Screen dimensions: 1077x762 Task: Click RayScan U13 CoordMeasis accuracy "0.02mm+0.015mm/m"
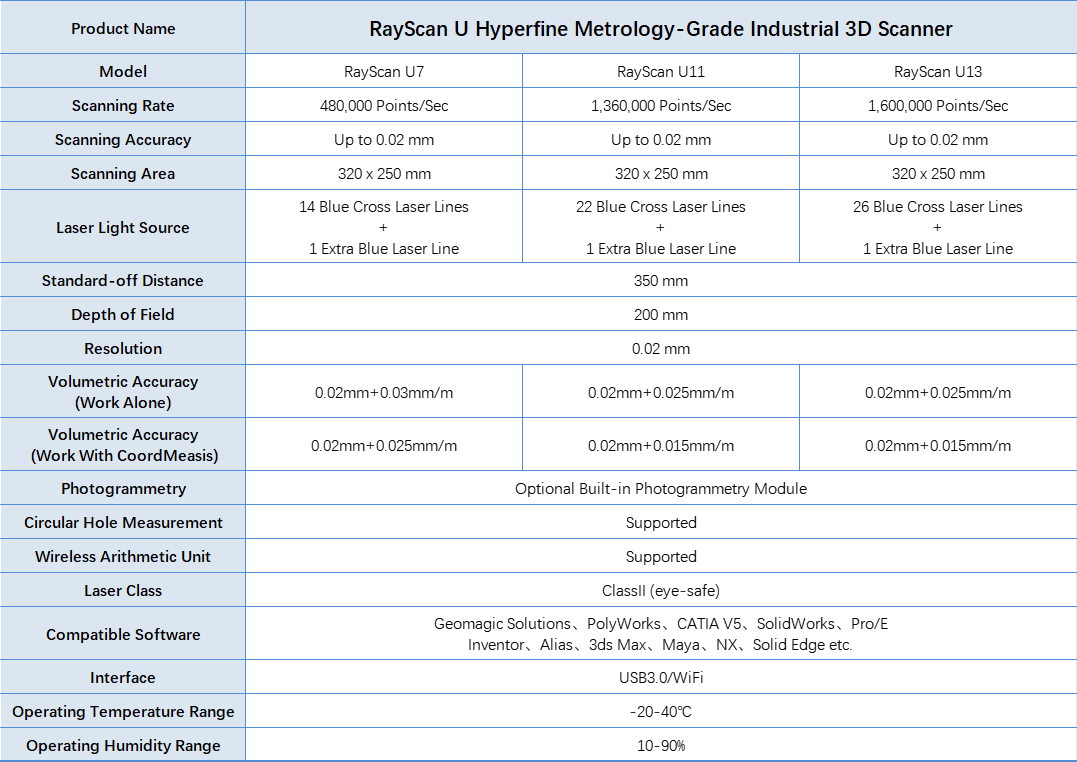(x=938, y=445)
